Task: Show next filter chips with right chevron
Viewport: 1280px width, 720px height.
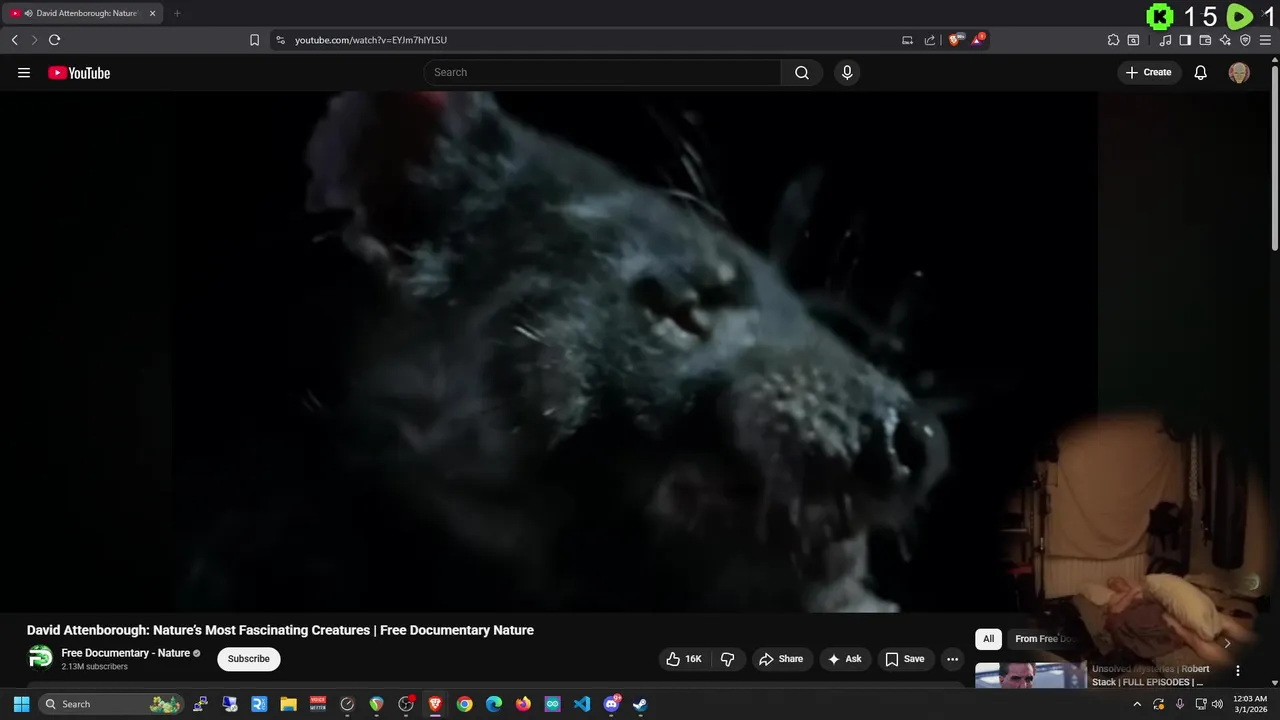Action: tap(1227, 643)
